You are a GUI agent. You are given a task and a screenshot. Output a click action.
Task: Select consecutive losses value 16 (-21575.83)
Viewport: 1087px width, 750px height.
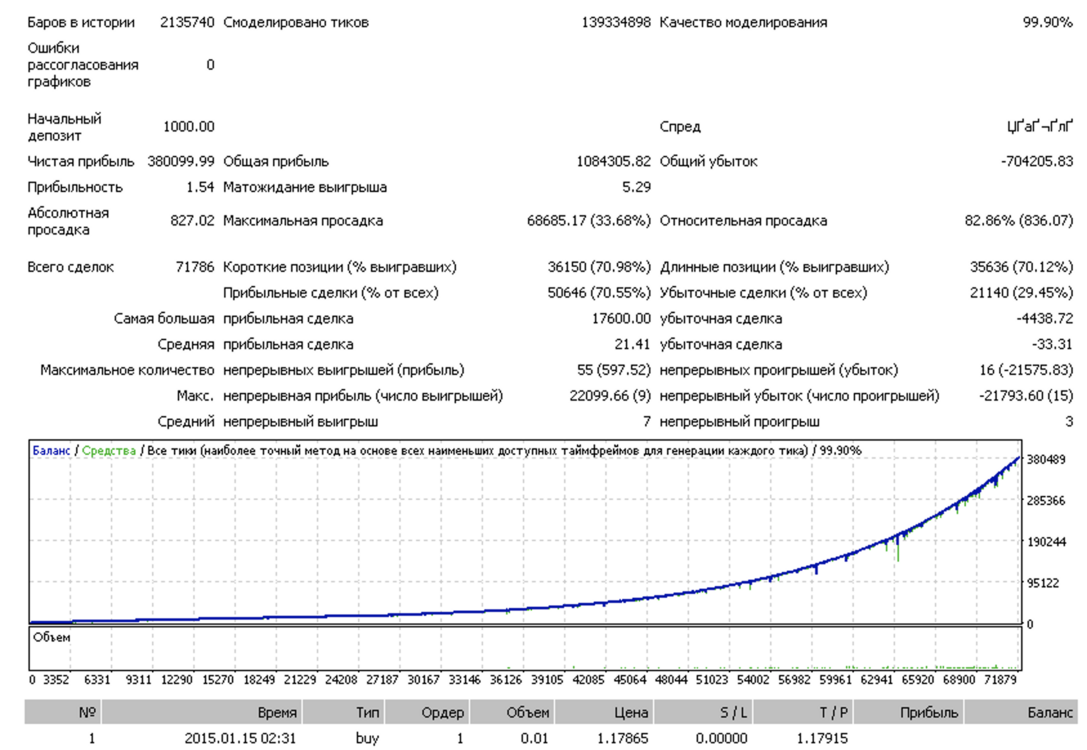1026,370
